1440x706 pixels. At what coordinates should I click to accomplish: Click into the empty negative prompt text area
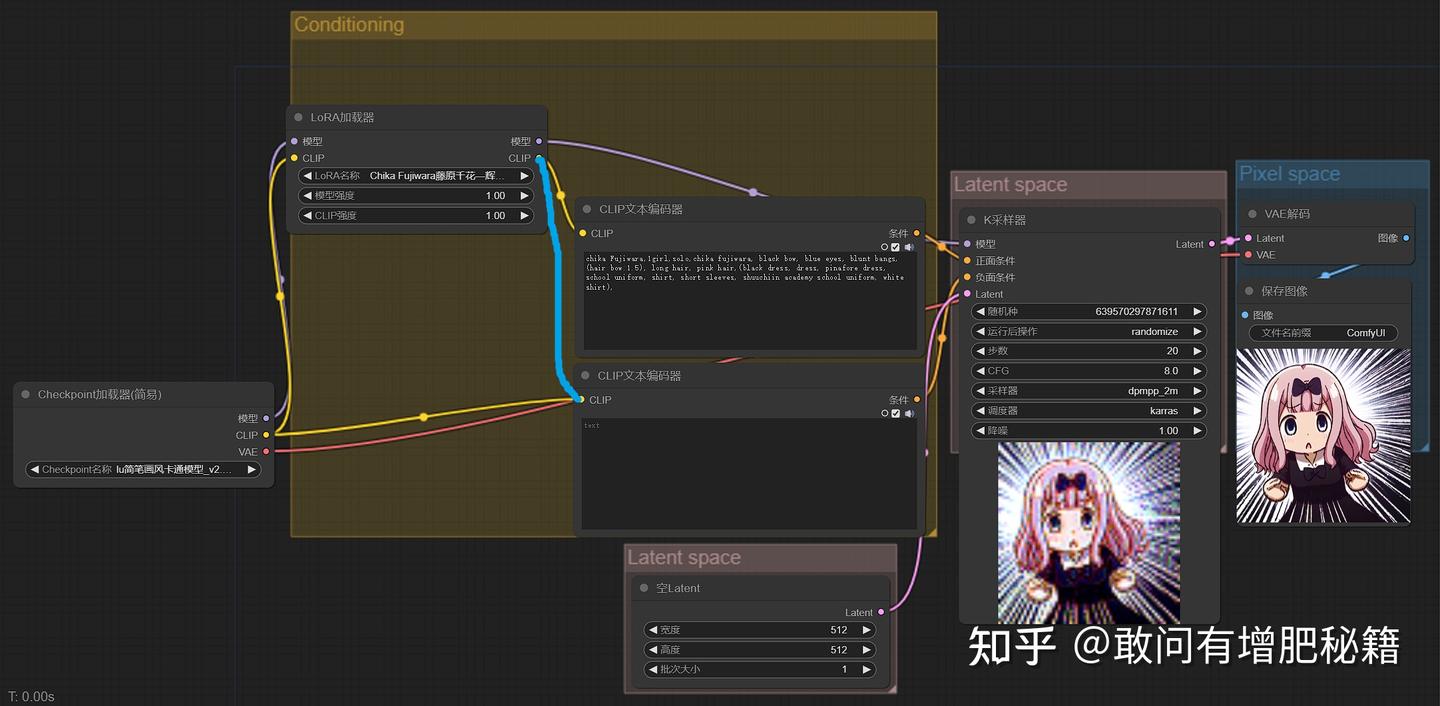750,473
